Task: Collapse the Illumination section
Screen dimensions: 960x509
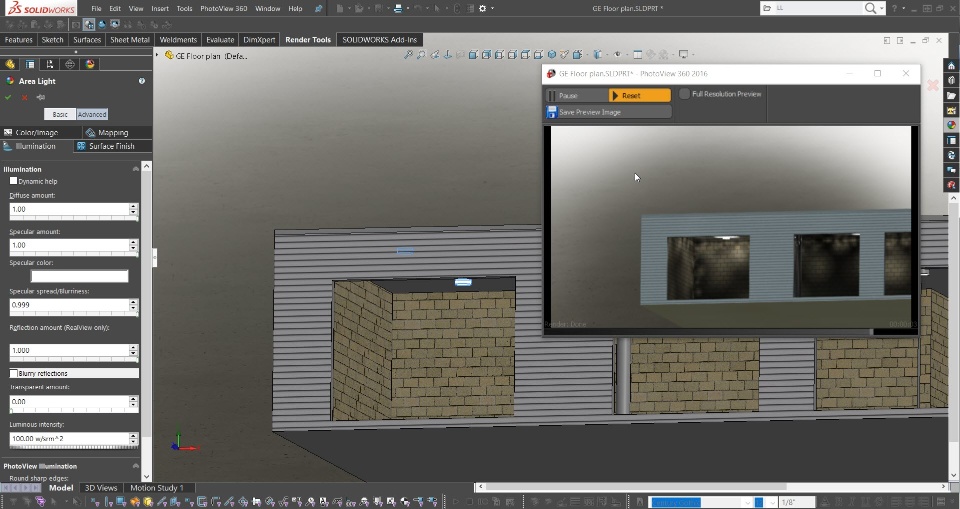Action: tap(136, 169)
